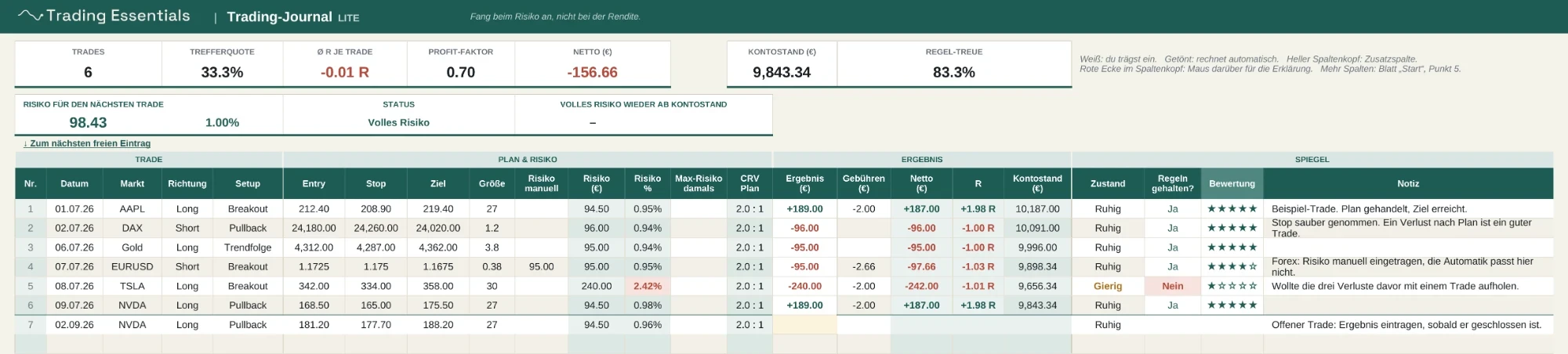Select the 'Markt' column header

(x=132, y=183)
